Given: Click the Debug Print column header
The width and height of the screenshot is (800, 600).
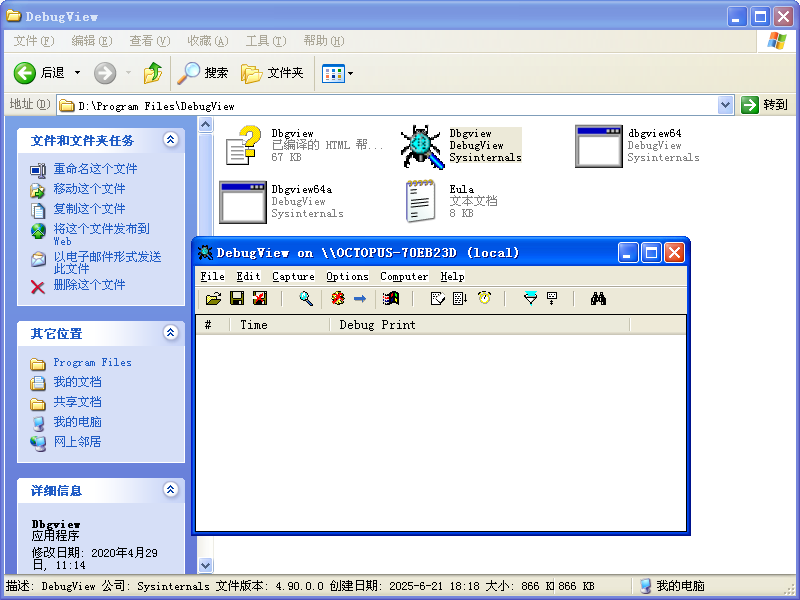Looking at the screenshot, I should click(x=480, y=325).
